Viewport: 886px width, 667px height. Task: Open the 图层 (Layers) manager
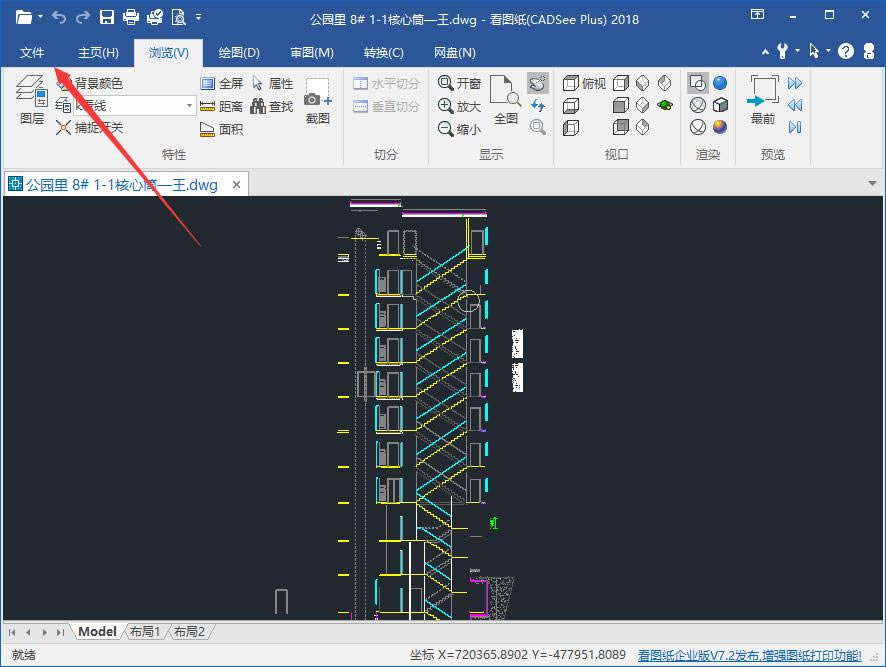pos(32,104)
